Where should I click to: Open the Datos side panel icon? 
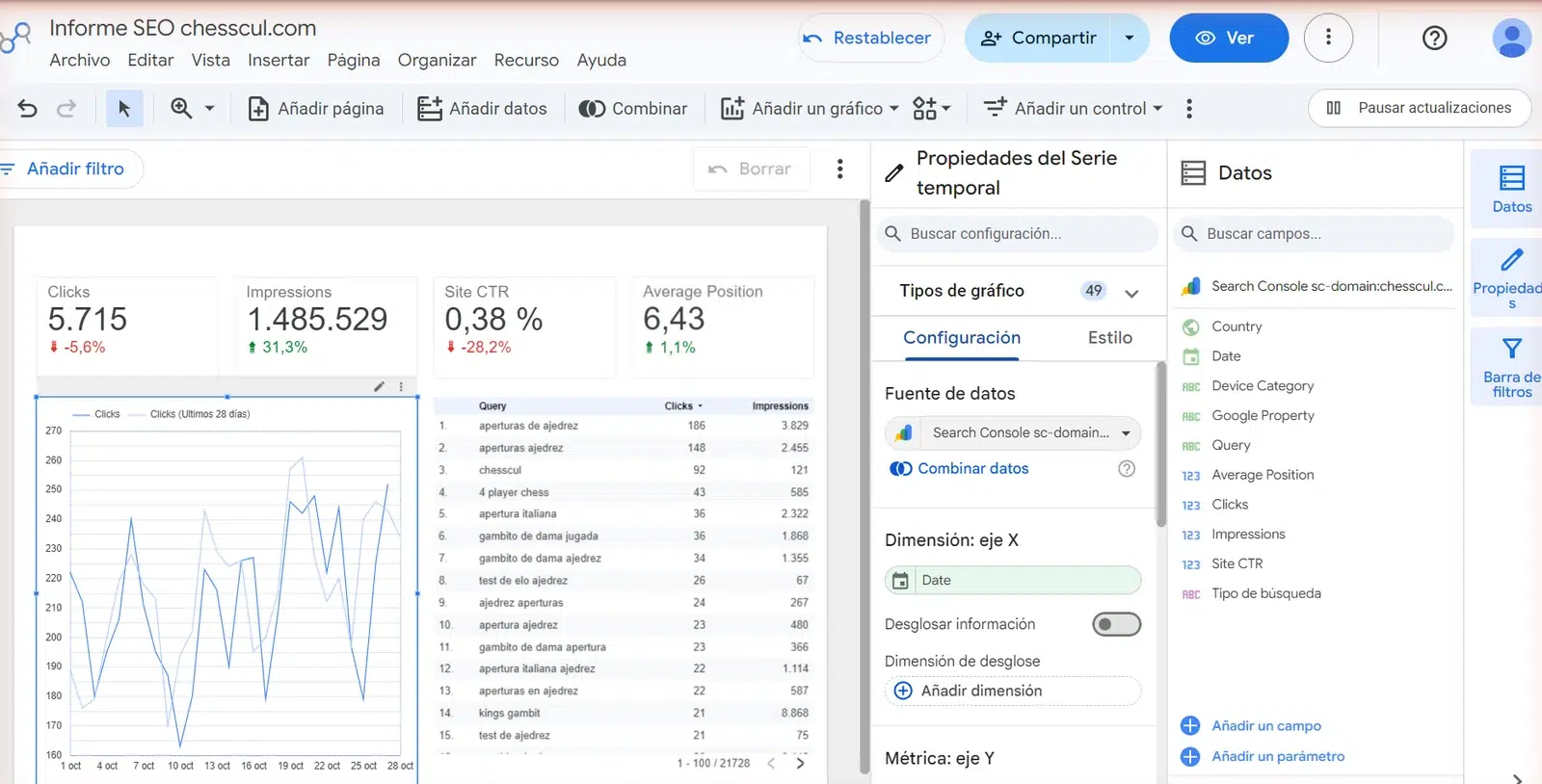tap(1511, 188)
